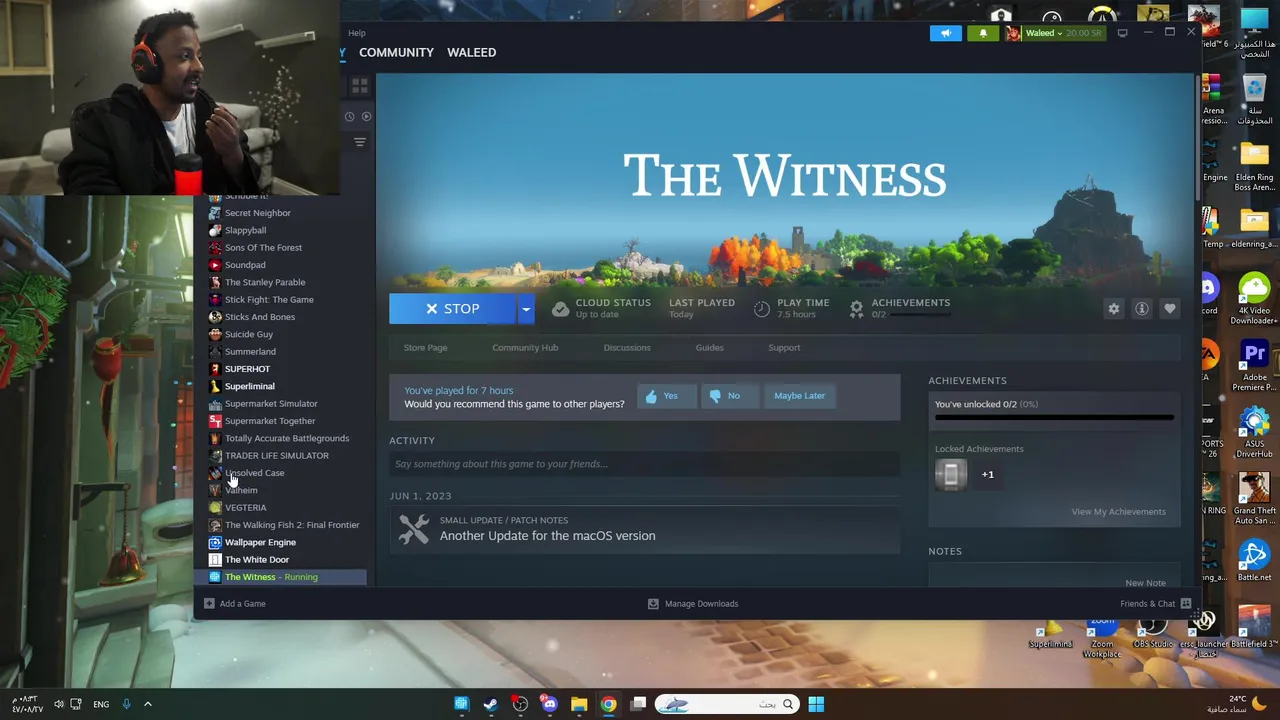Click Add a Game
The height and width of the screenshot is (720, 1280).
(234, 604)
